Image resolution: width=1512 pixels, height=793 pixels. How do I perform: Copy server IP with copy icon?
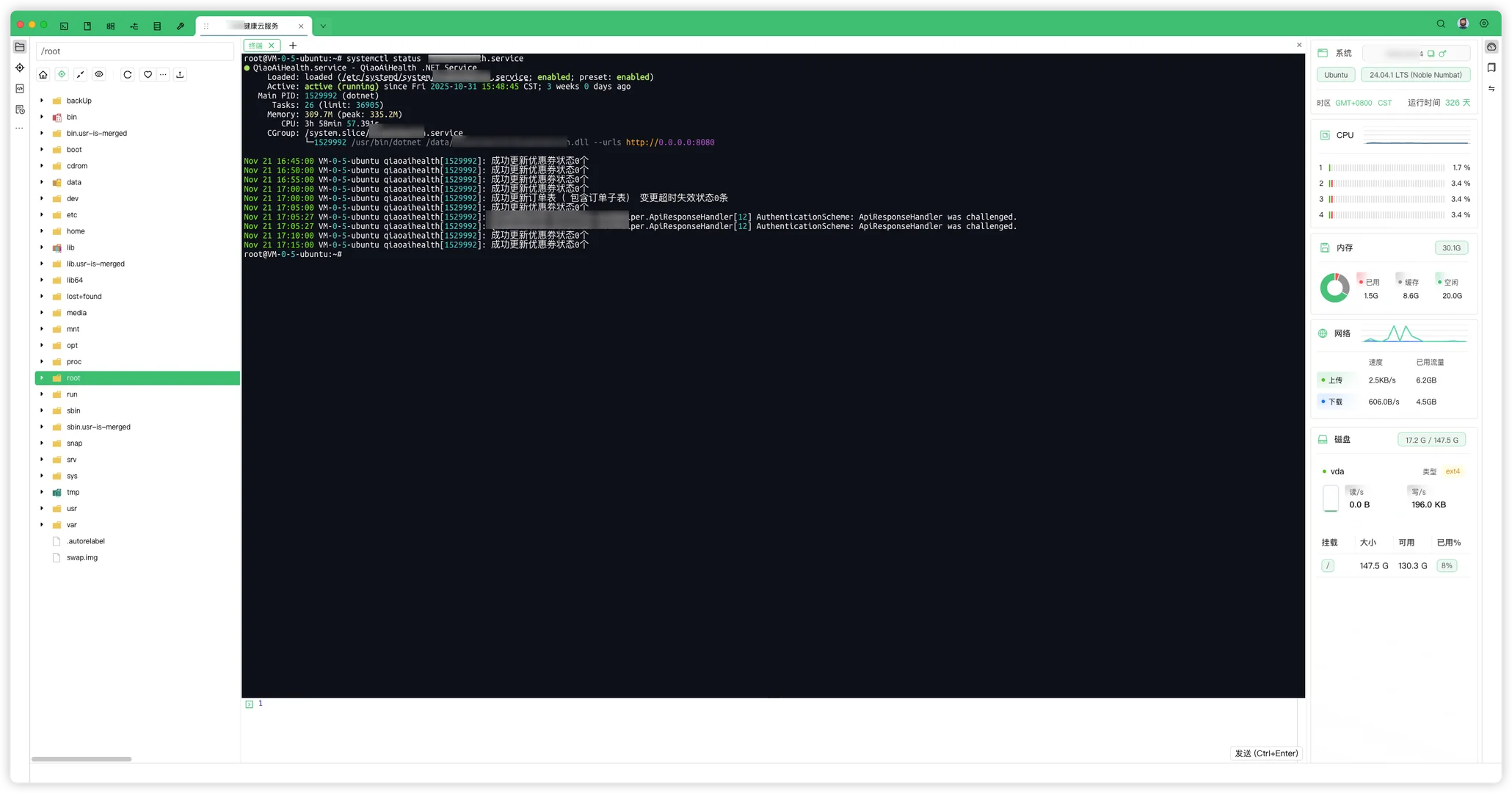pos(1431,54)
